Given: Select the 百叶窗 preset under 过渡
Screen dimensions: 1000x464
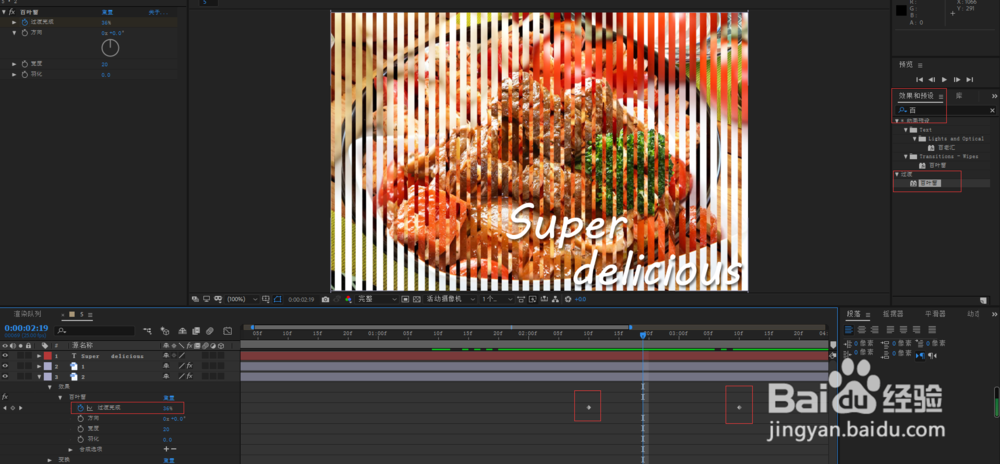Looking at the screenshot, I should pyautogui.click(x=930, y=183).
